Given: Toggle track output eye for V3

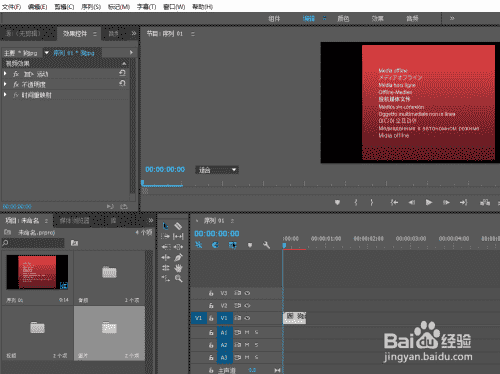Looking at the screenshot, I should [247, 293].
